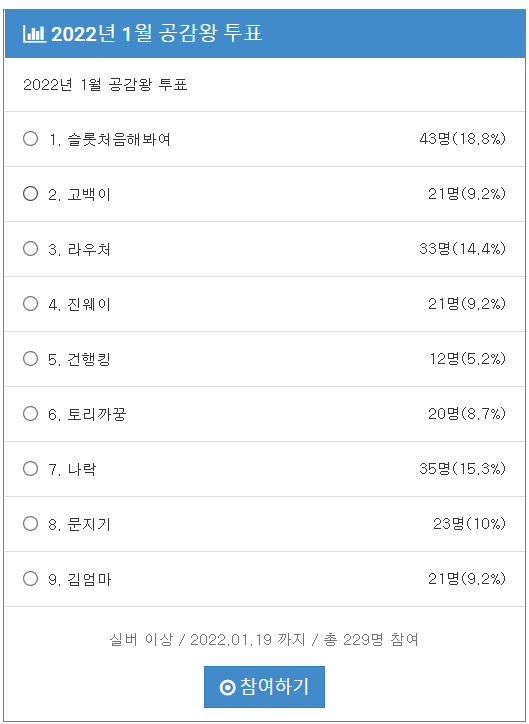
Task: Click the 슬롯처음해봐여 option label
Action: point(119,139)
